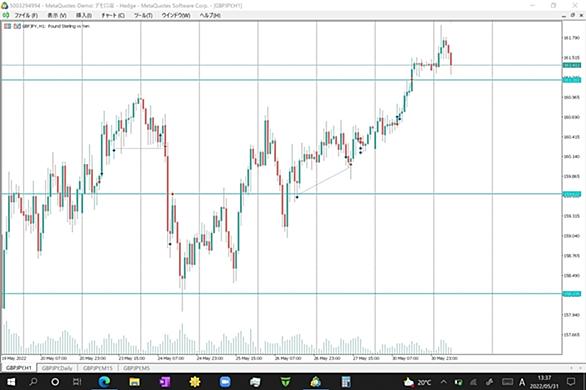Image resolution: width=586 pixels, height=390 pixels.
Task: Switch to the GBPJPY,Daily chart tab
Action: coord(57,368)
